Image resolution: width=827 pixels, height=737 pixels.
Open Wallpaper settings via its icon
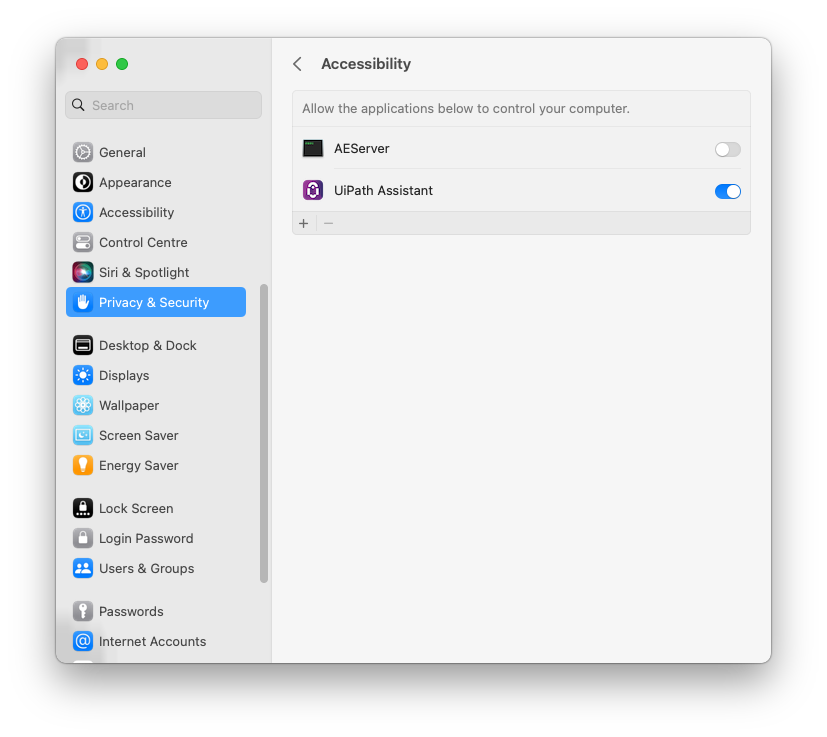point(83,405)
